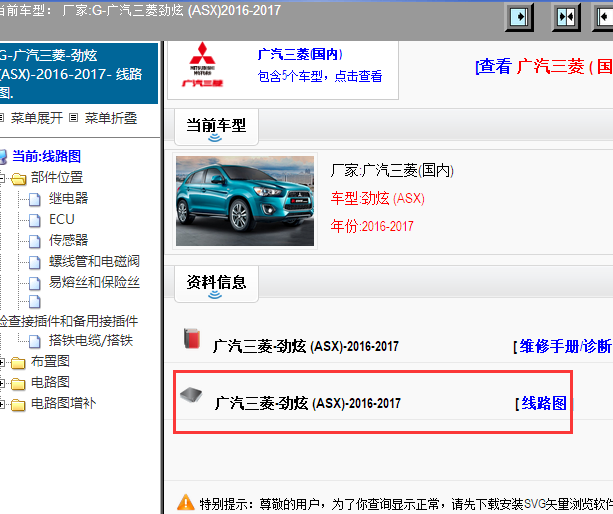The image size is (613, 514).
Task: Click the page icon beside 搭铁电缆/搭铁
Action: click(34, 342)
